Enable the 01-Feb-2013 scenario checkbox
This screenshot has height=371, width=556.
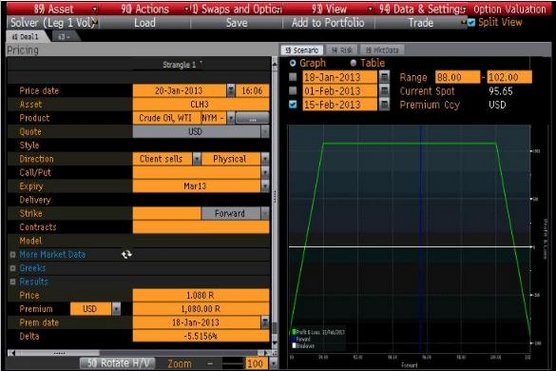pos(293,91)
